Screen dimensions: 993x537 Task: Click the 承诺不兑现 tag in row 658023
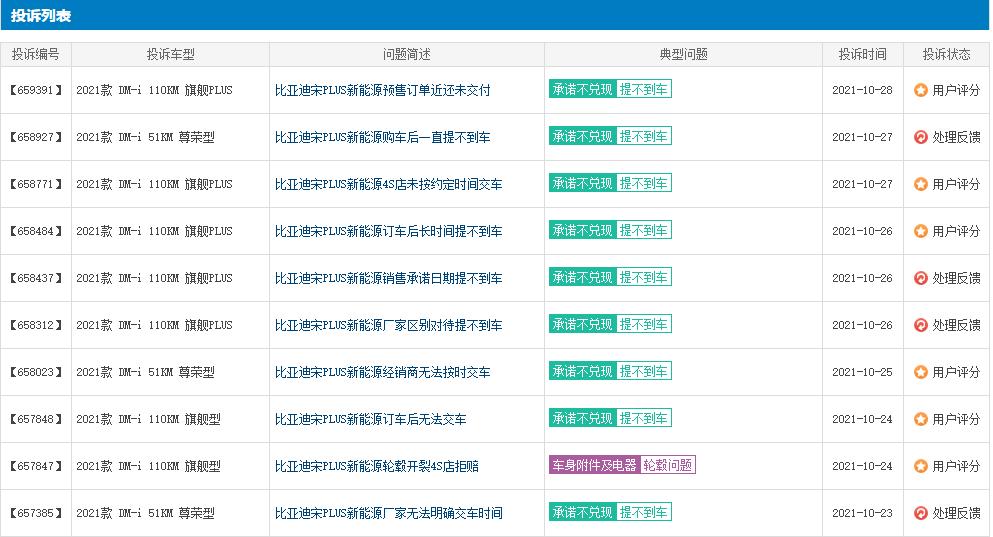tap(582, 371)
